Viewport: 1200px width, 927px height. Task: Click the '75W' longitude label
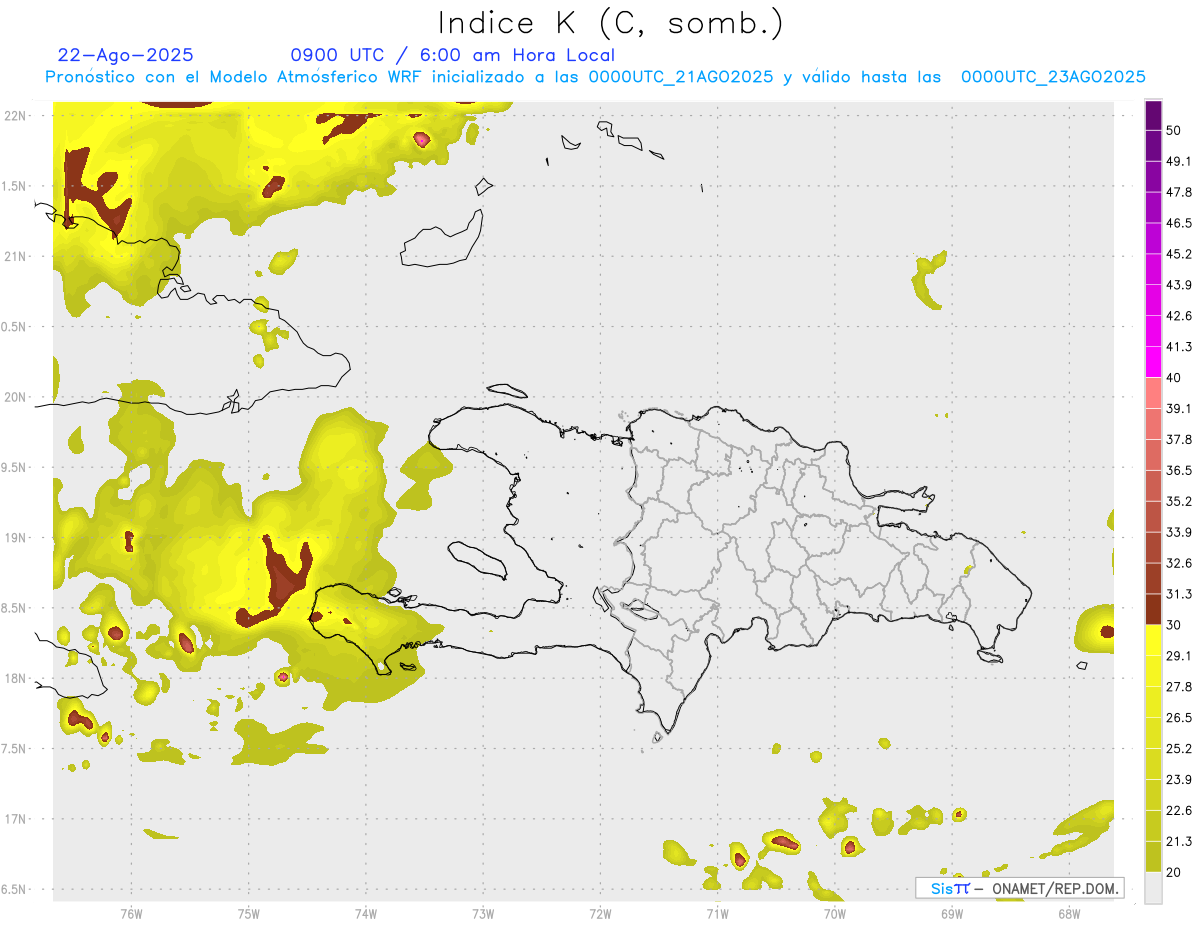point(249,914)
